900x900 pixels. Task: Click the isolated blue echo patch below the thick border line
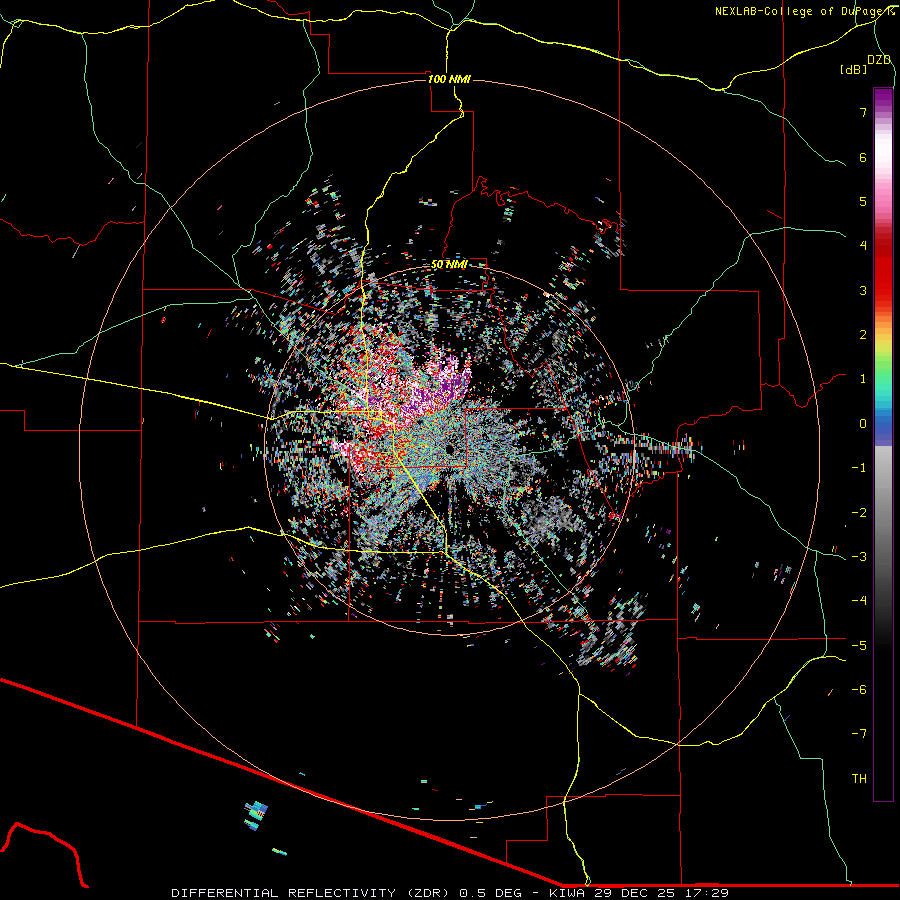[256, 816]
